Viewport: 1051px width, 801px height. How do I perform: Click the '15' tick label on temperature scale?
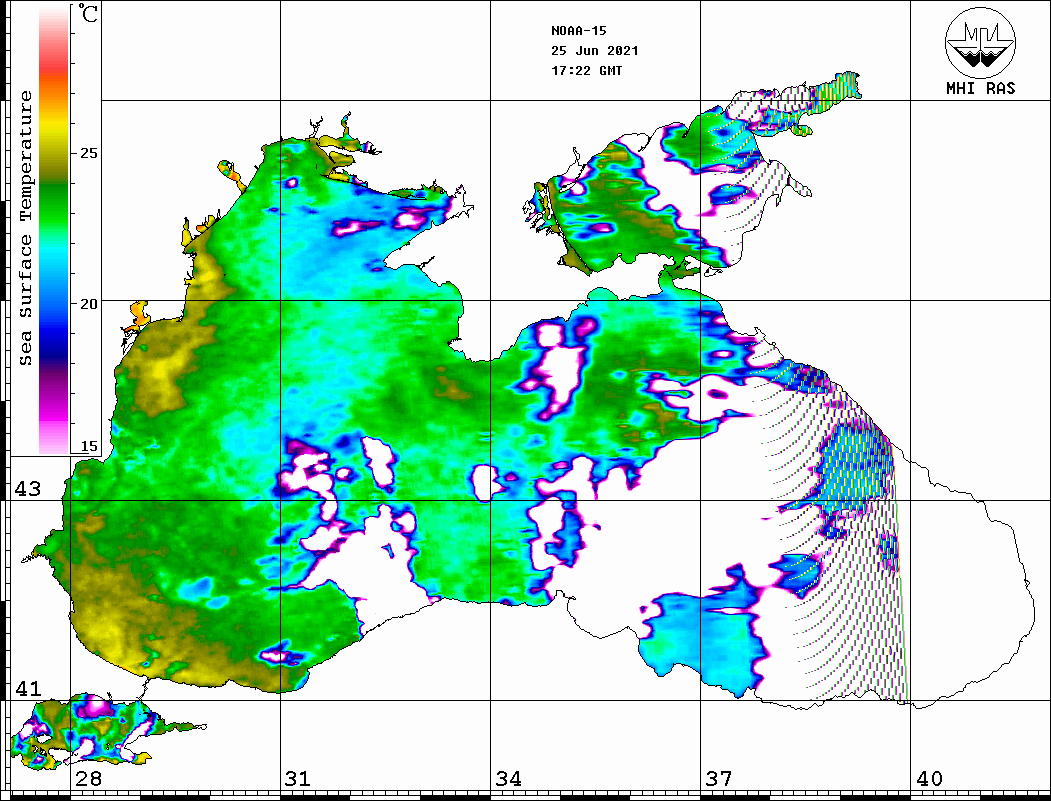coord(88,446)
